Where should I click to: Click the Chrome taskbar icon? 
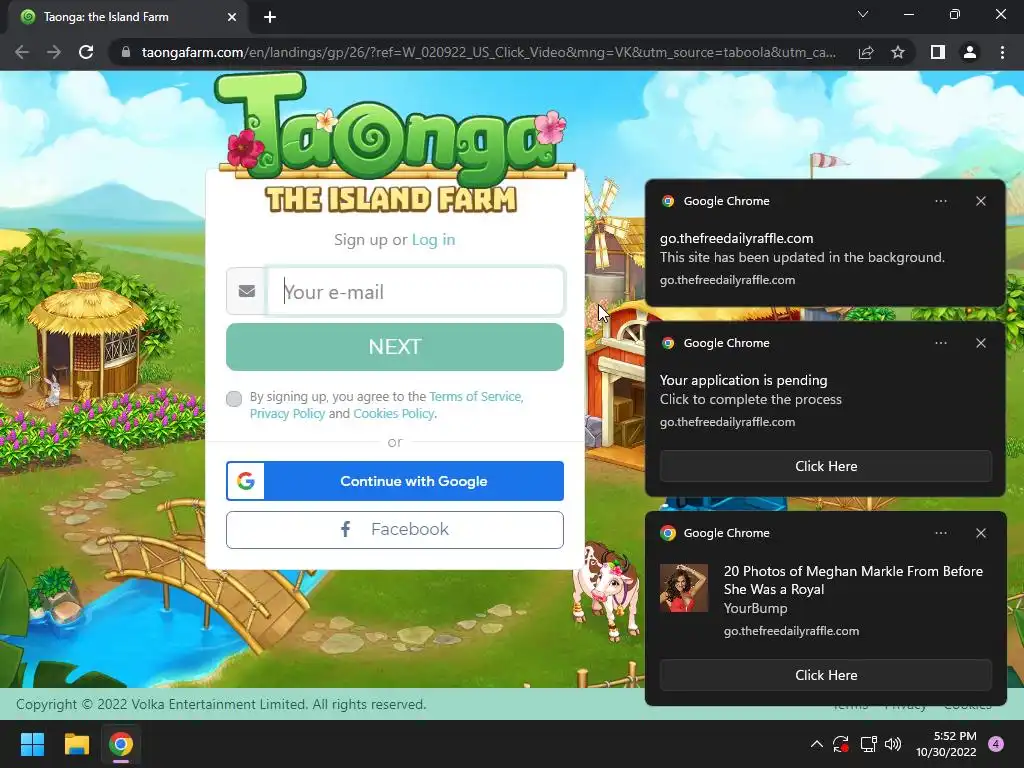pyautogui.click(x=121, y=744)
